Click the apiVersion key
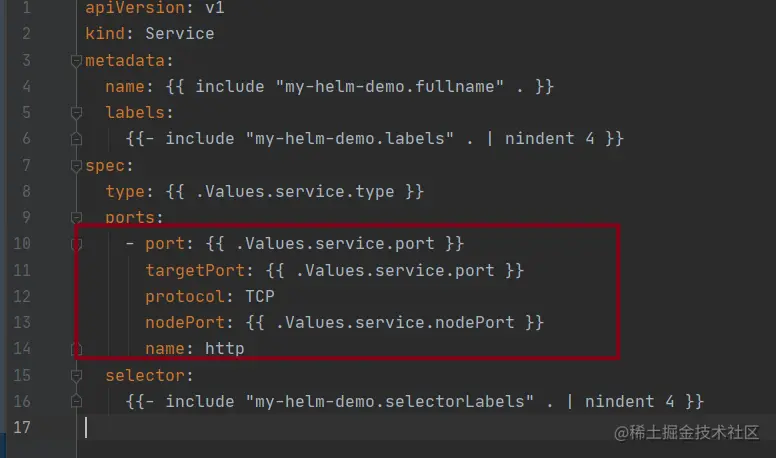776x458 pixels. (135, 8)
